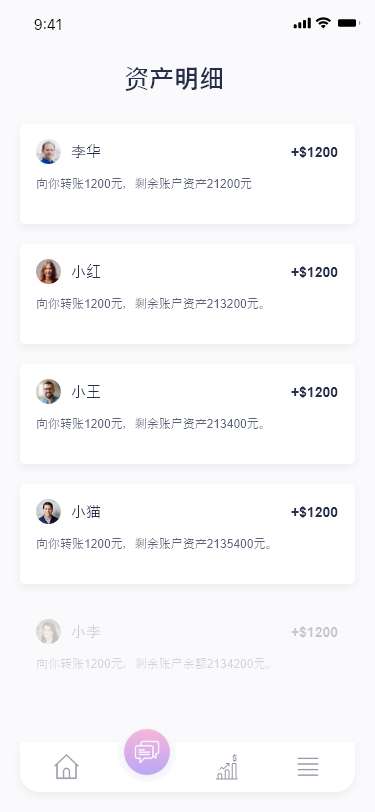Open the 李华 transfer record card
Screen dimensions: 375x812
pos(188,173)
